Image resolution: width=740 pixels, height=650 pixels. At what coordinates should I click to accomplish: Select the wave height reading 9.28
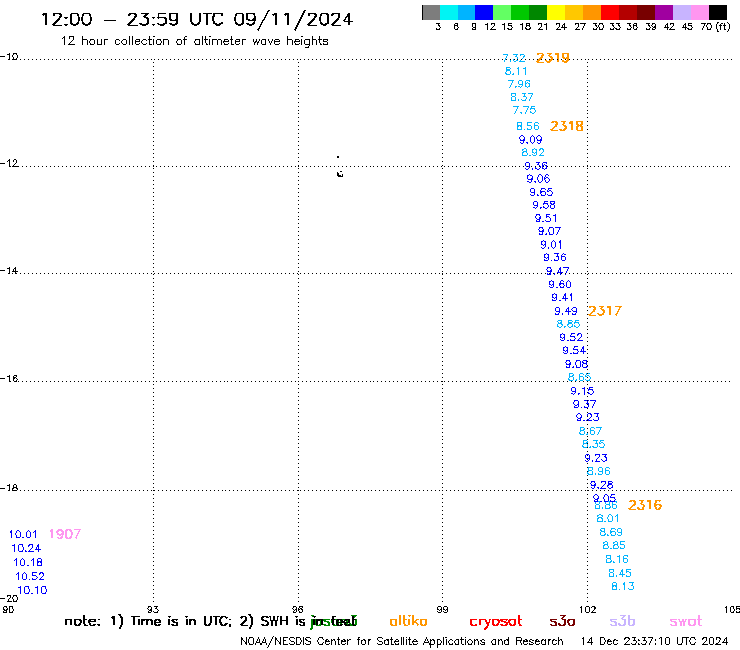coord(602,485)
